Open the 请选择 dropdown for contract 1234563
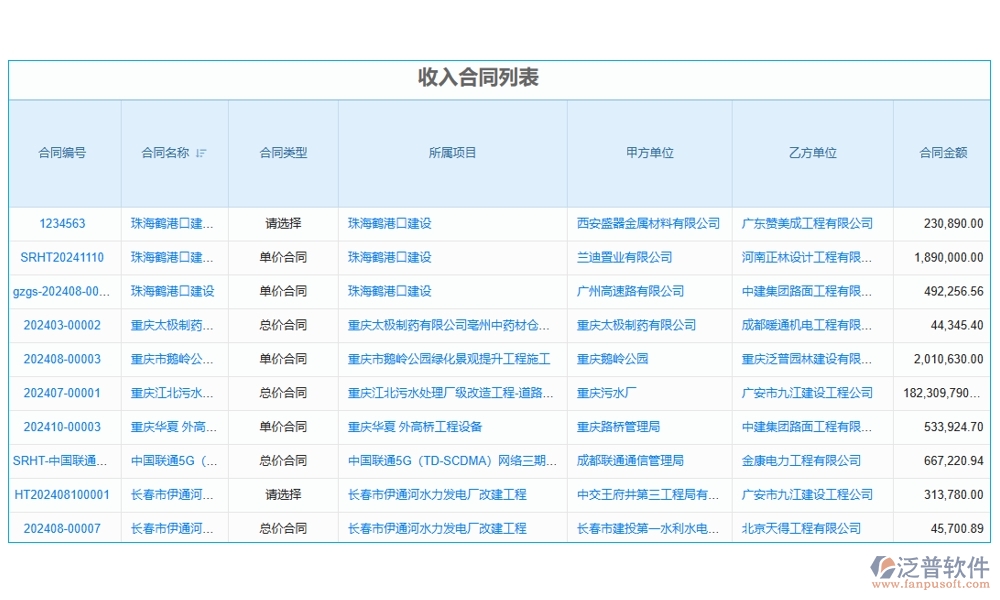 pos(283,224)
